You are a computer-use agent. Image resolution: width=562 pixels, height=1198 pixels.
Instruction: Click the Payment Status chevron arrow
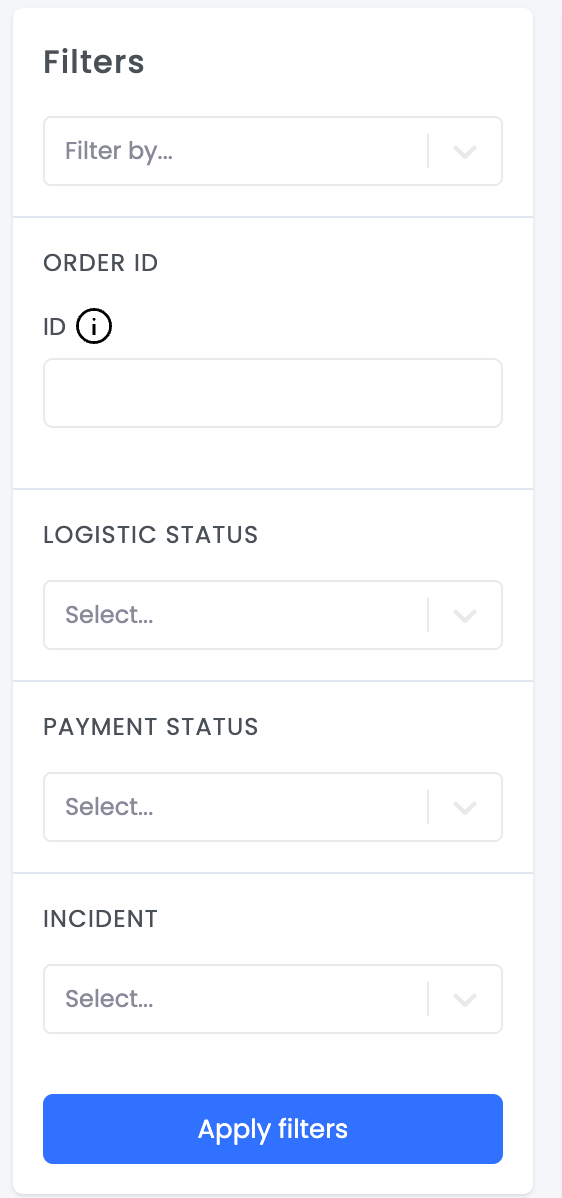[x=465, y=807]
